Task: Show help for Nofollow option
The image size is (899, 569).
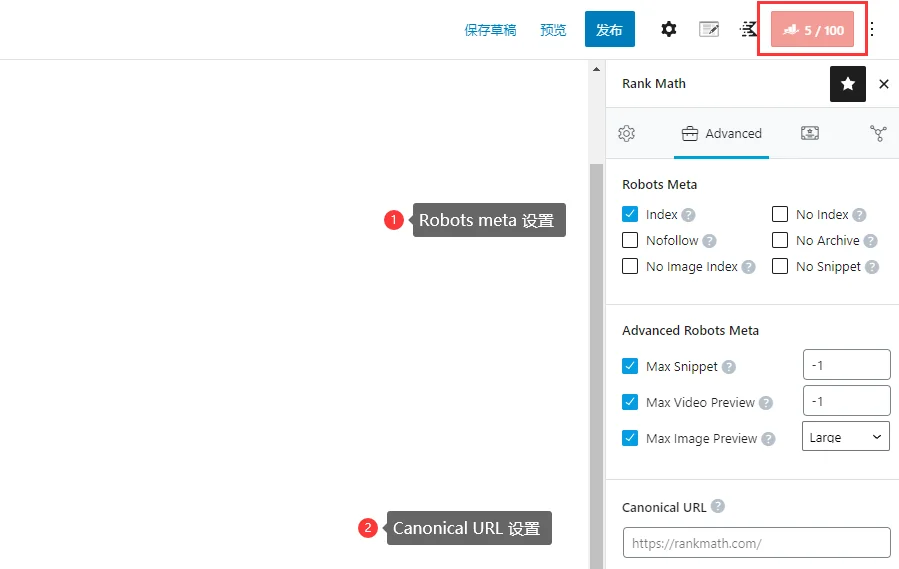Action: point(709,241)
